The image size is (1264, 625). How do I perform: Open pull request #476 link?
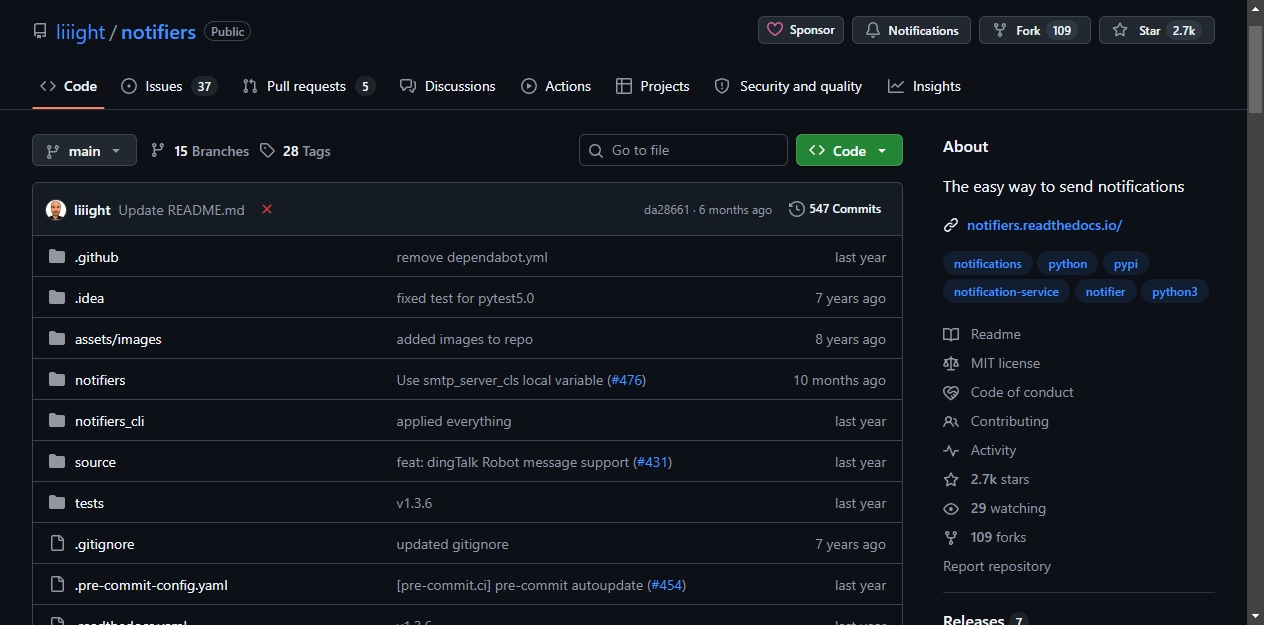coord(627,380)
